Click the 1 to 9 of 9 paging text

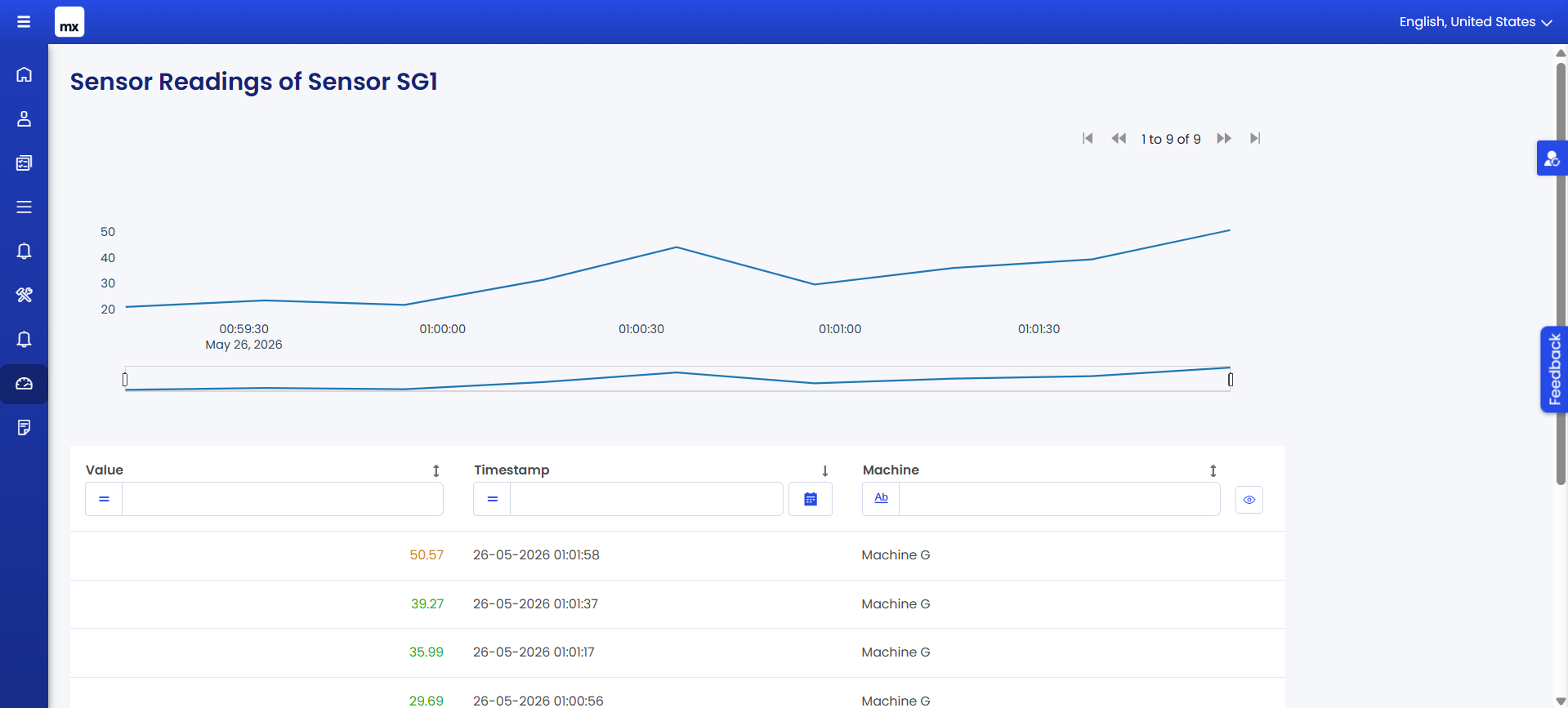click(1171, 140)
